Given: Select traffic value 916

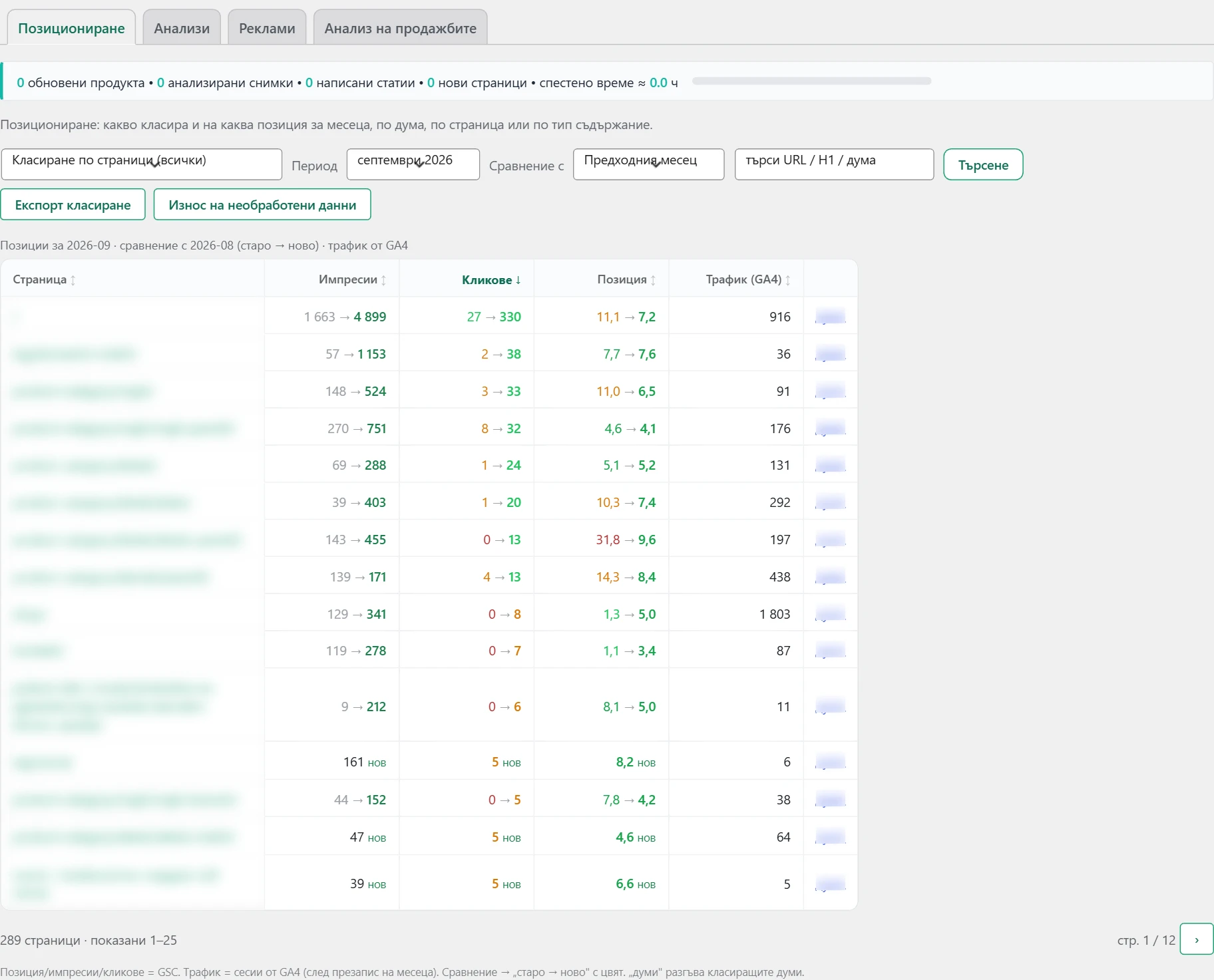Looking at the screenshot, I should pos(780,317).
